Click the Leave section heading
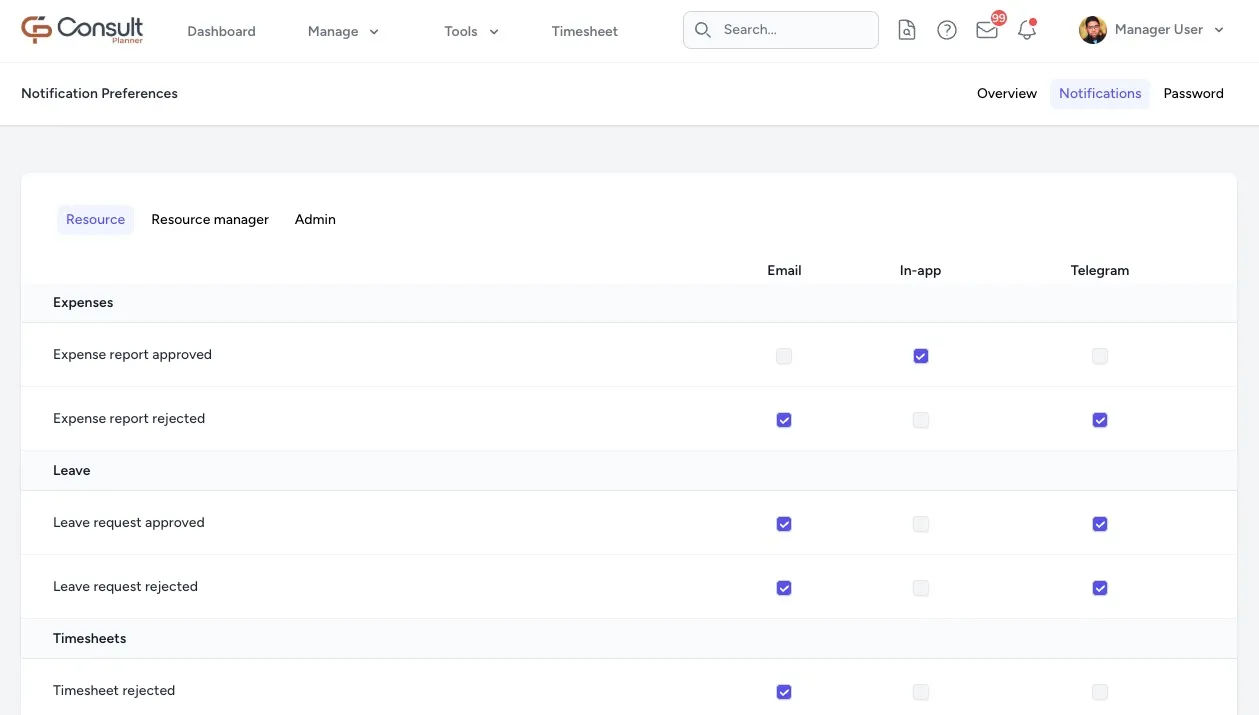This screenshot has height=715, width=1259. click(x=72, y=471)
